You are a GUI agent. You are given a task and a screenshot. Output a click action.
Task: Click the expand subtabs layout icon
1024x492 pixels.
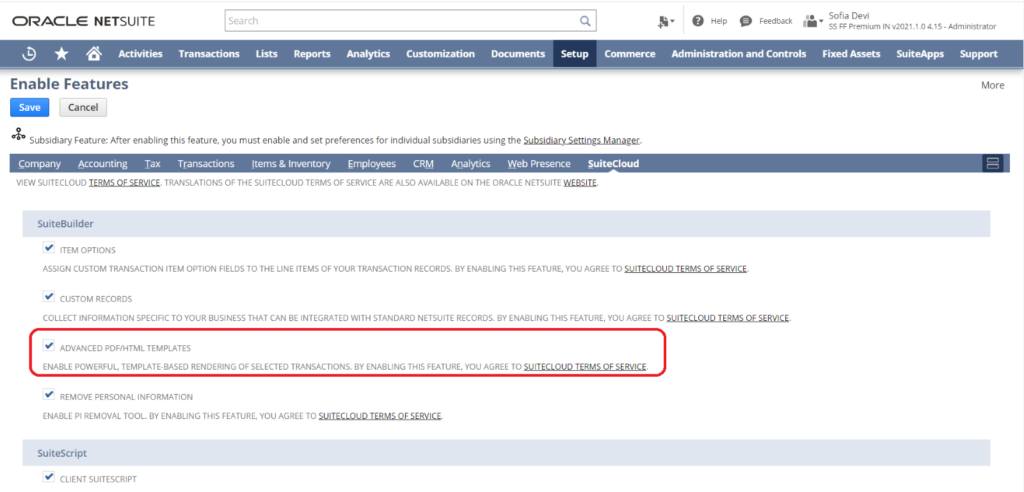[993, 163]
